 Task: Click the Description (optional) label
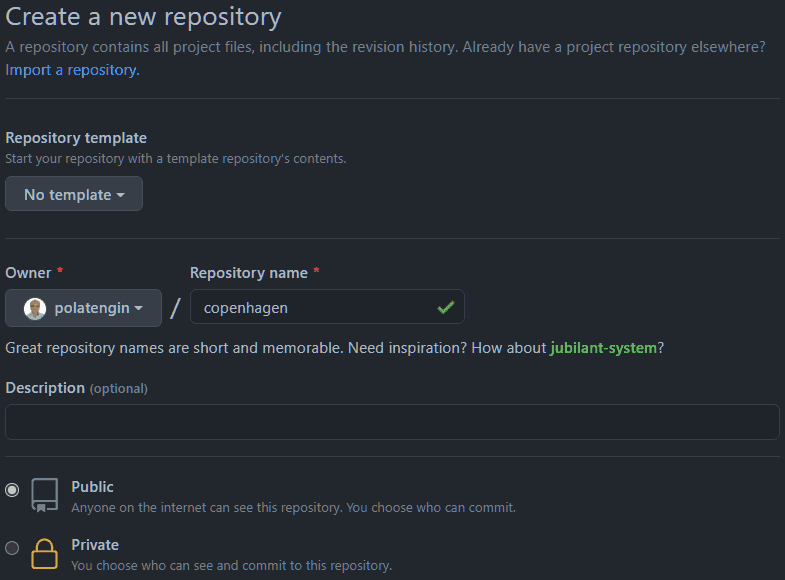pos(76,388)
